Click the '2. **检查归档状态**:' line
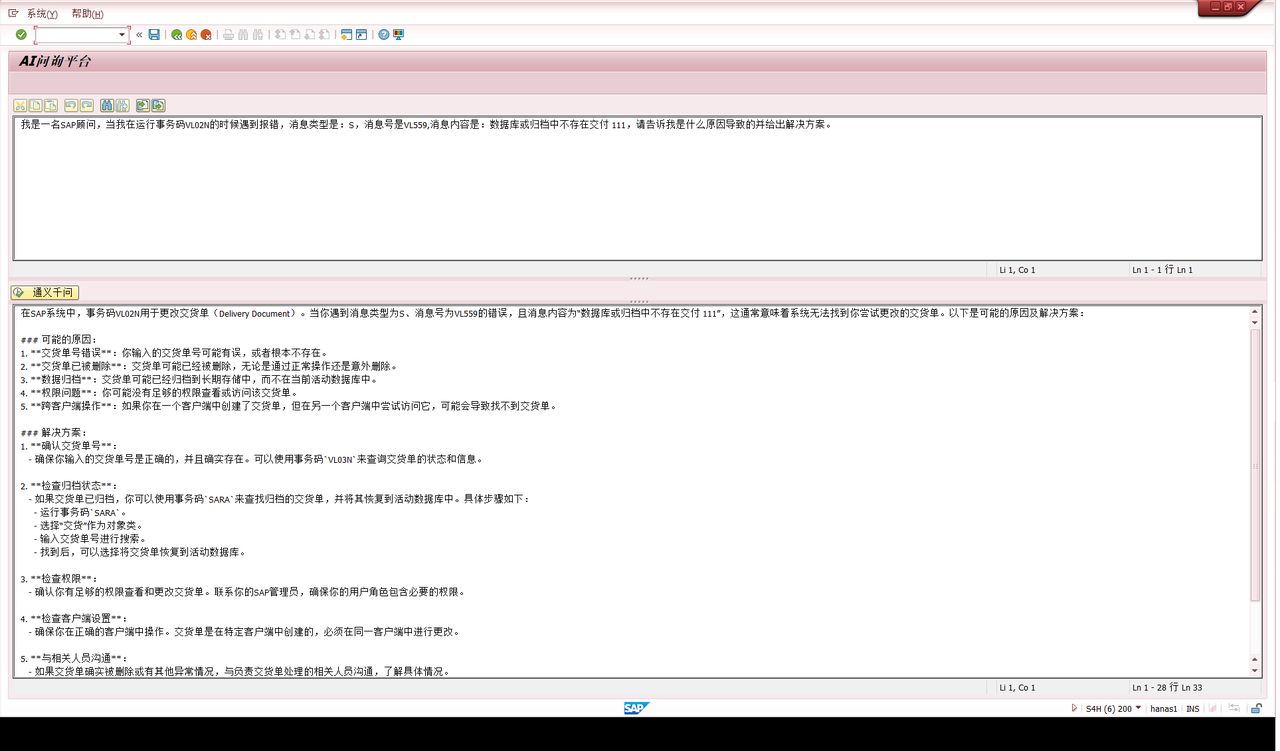This screenshot has height=751, width=1280. [70, 485]
